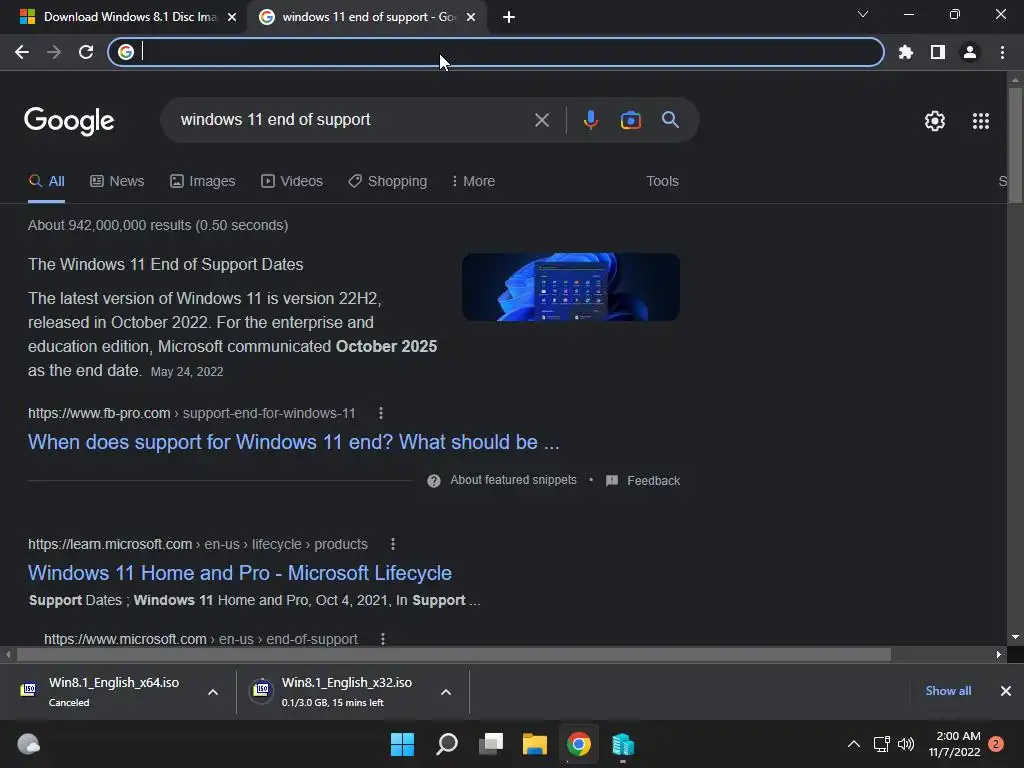Viewport: 1024px width, 768px height.
Task: Reload the current page
Action: [86, 52]
